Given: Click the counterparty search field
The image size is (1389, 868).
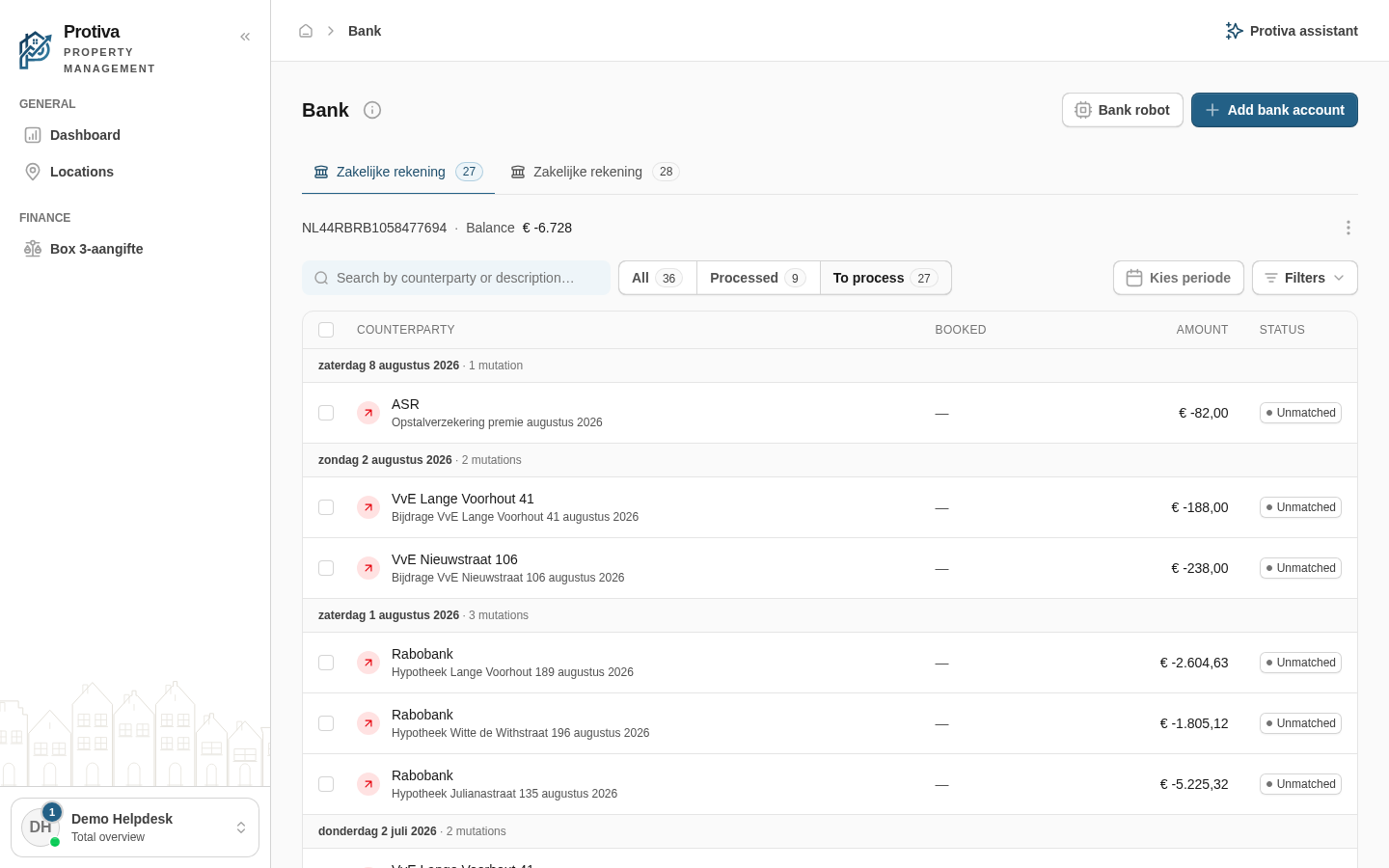Looking at the screenshot, I should tap(456, 278).
